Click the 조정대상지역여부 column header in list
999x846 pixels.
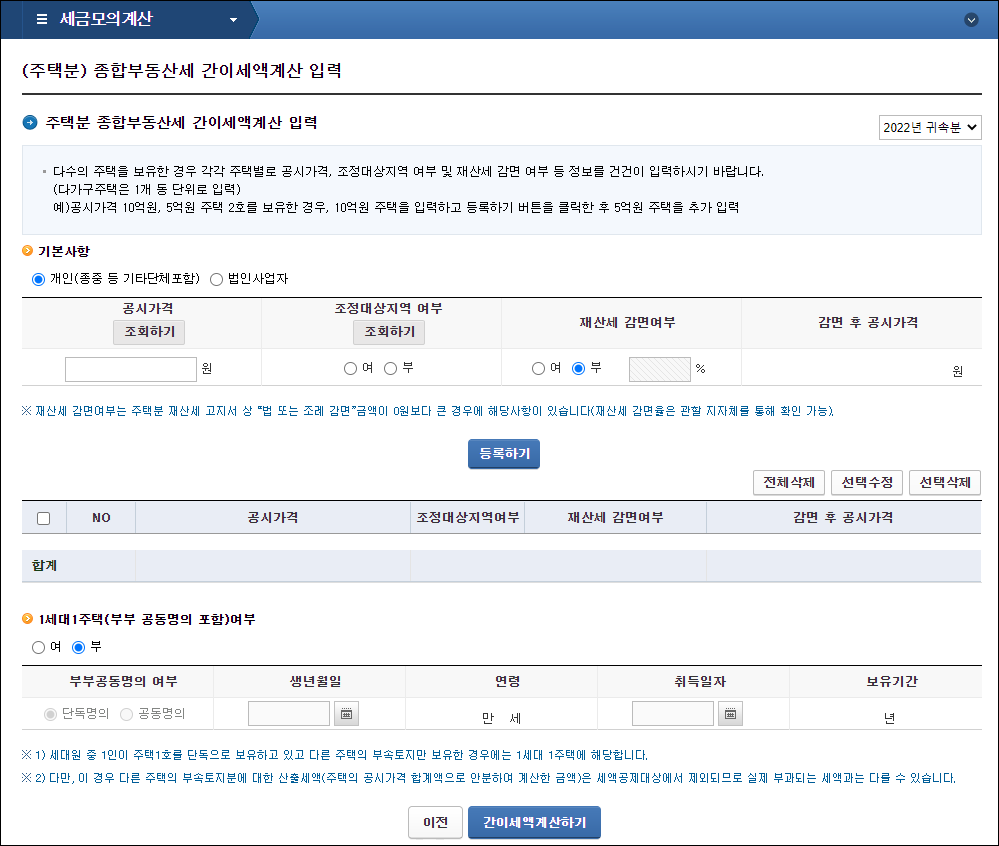[468, 518]
